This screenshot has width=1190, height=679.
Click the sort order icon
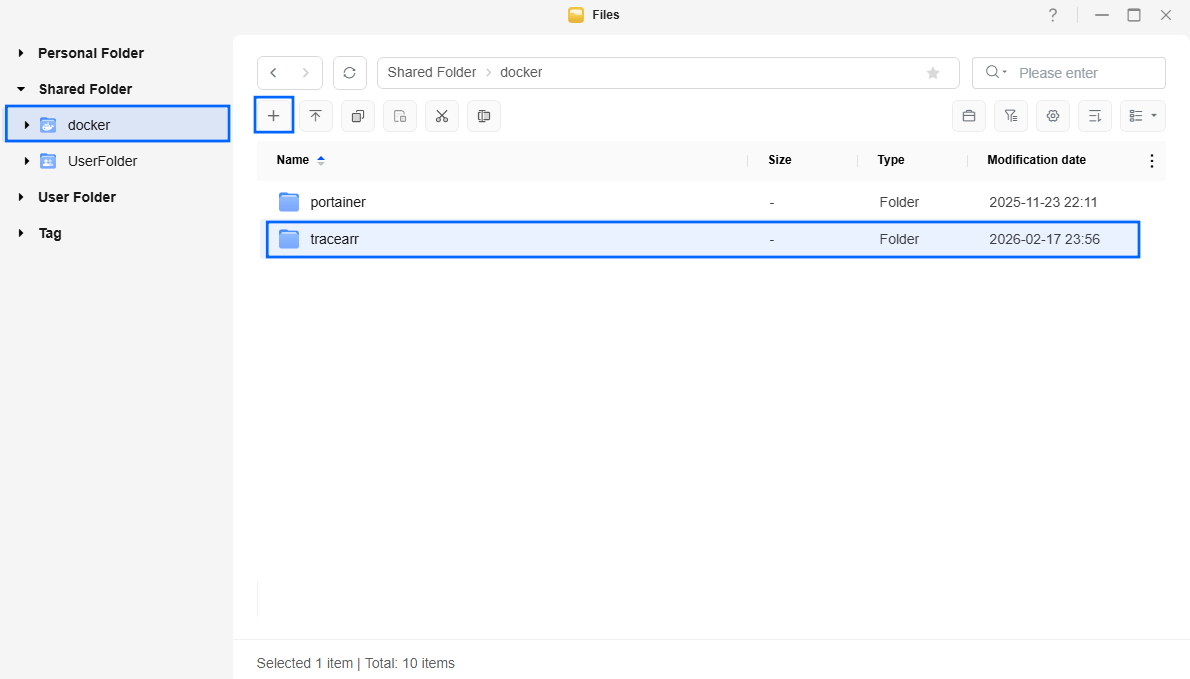click(1094, 116)
